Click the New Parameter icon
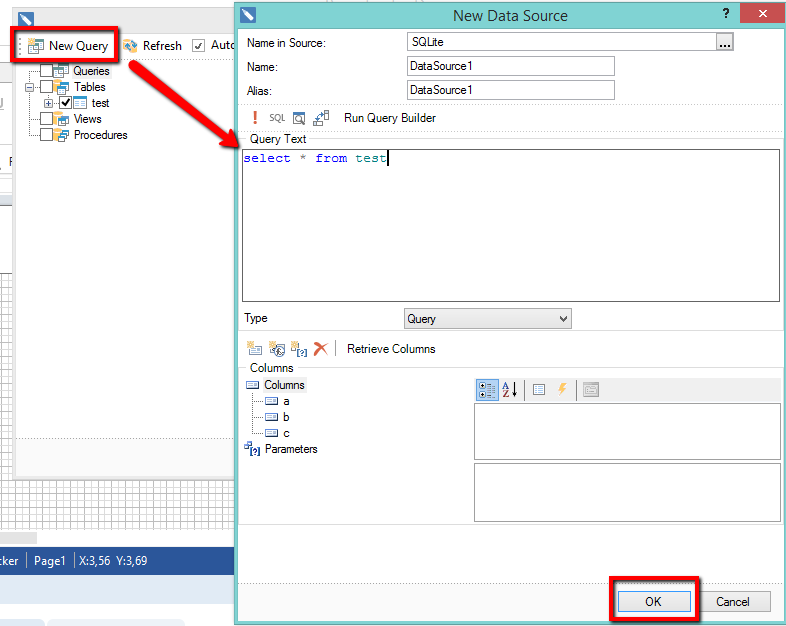This screenshot has width=786, height=626. (299, 349)
